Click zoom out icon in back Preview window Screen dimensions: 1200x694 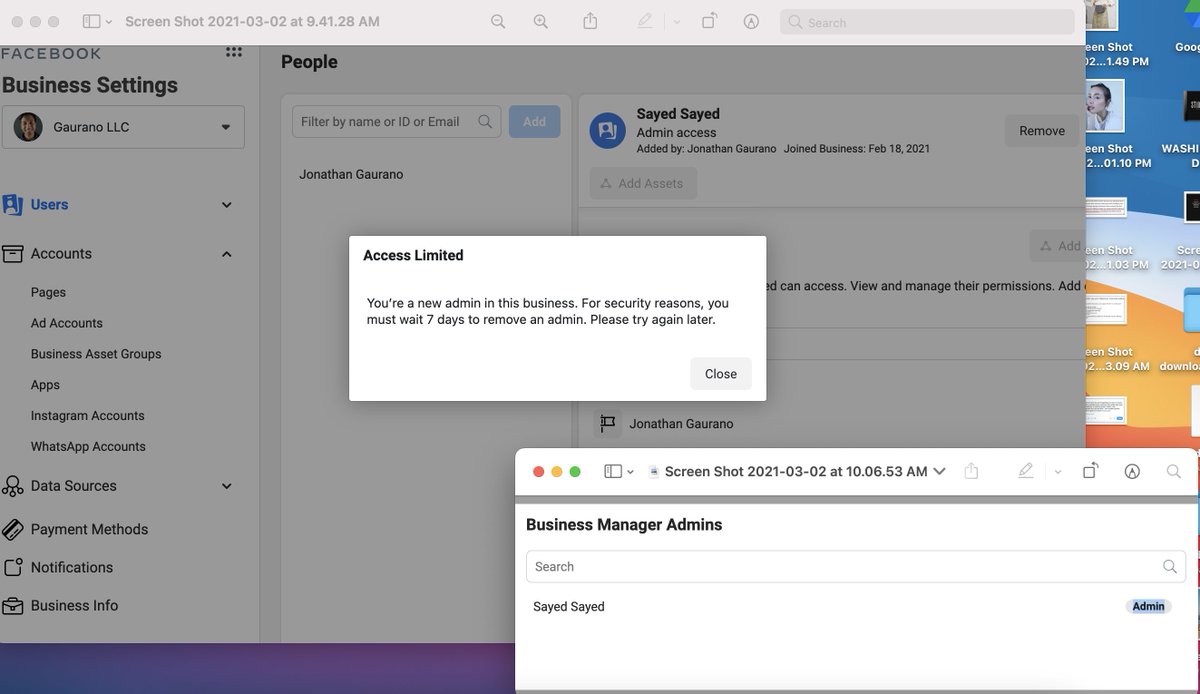pyautogui.click(x=497, y=22)
